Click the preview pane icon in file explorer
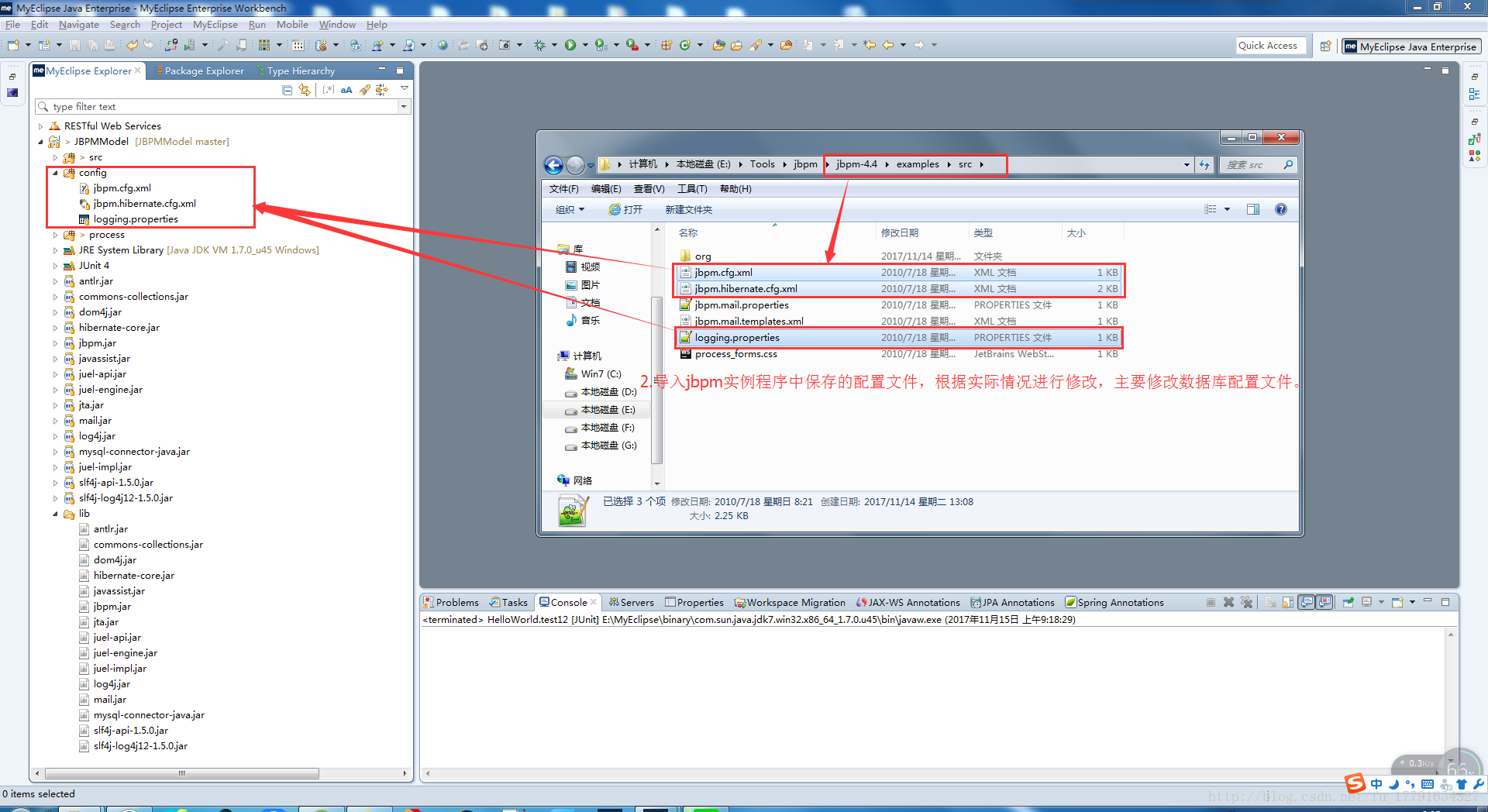The width and height of the screenshot is (1488, 812). (x=1253, y=209)
